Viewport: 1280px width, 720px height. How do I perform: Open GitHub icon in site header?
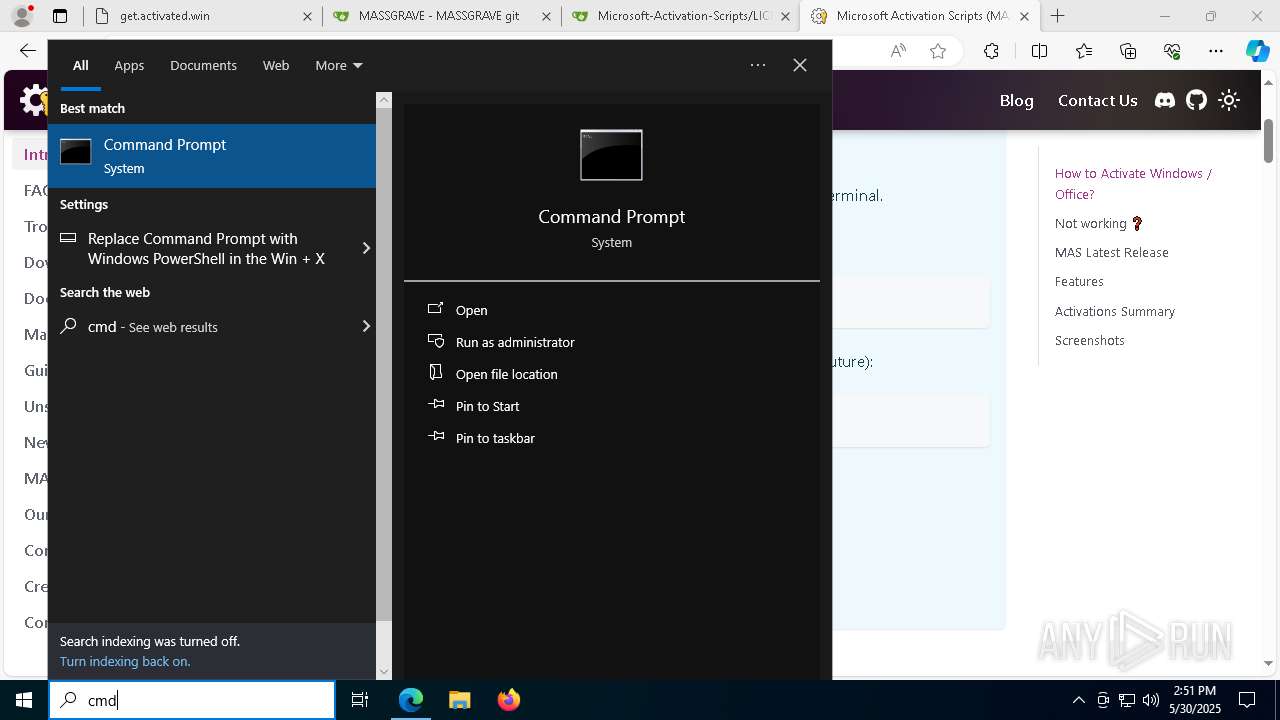[x=1197, y=100]
